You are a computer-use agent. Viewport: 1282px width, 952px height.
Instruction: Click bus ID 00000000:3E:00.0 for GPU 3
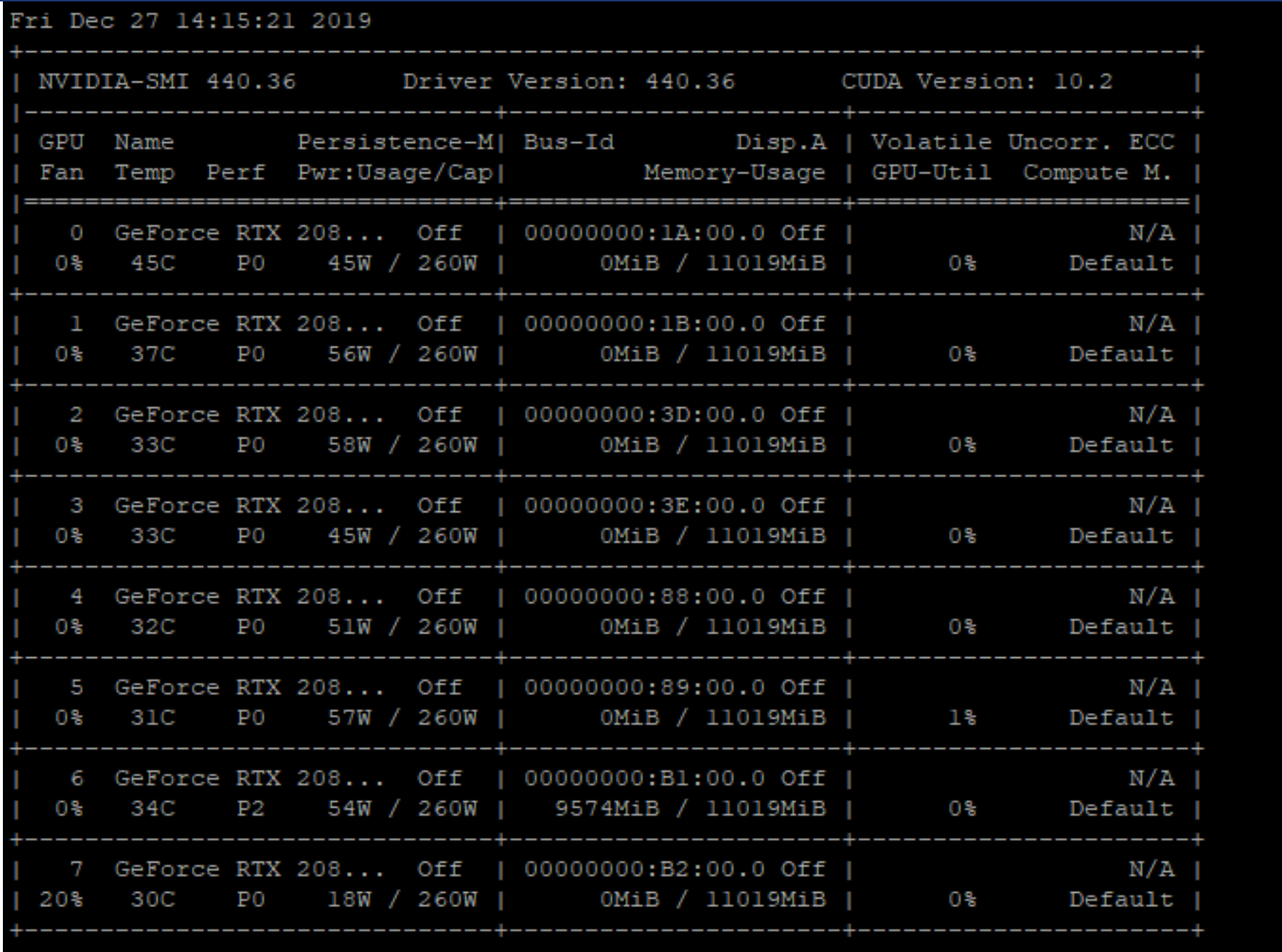click(x=645, y=506)
